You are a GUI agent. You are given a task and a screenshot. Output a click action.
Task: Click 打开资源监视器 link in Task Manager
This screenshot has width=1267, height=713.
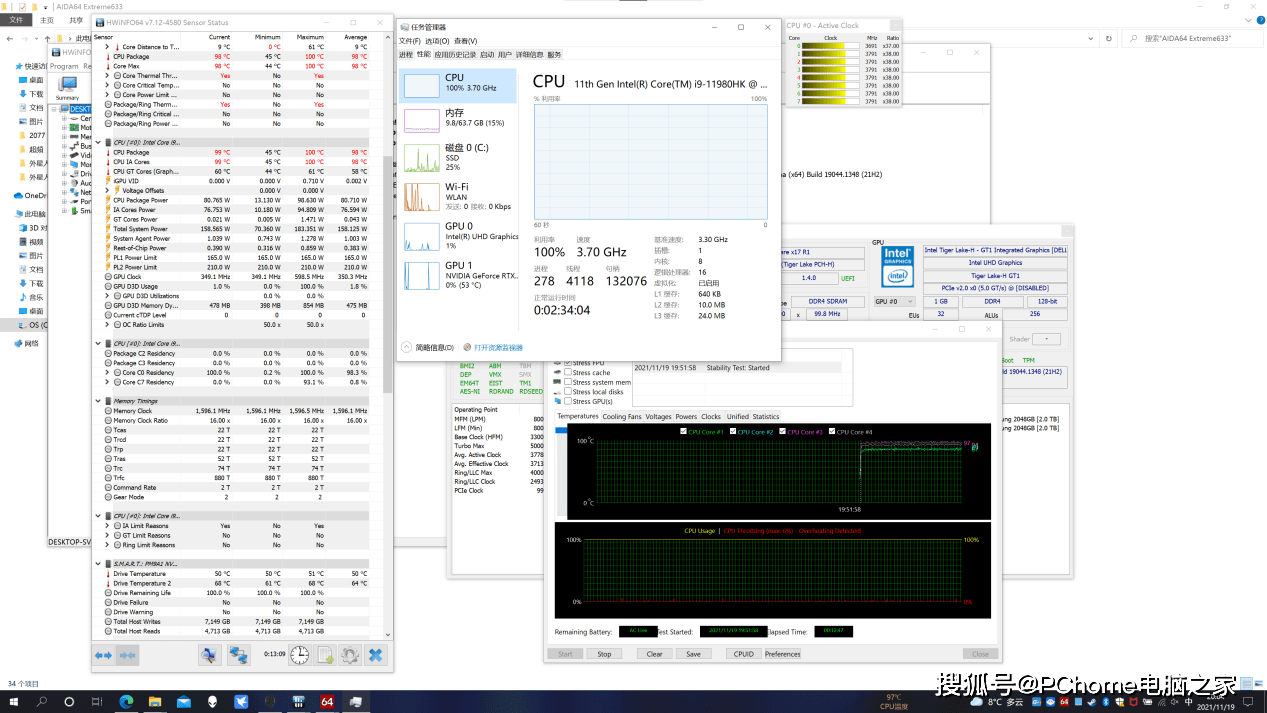point(498,348)
